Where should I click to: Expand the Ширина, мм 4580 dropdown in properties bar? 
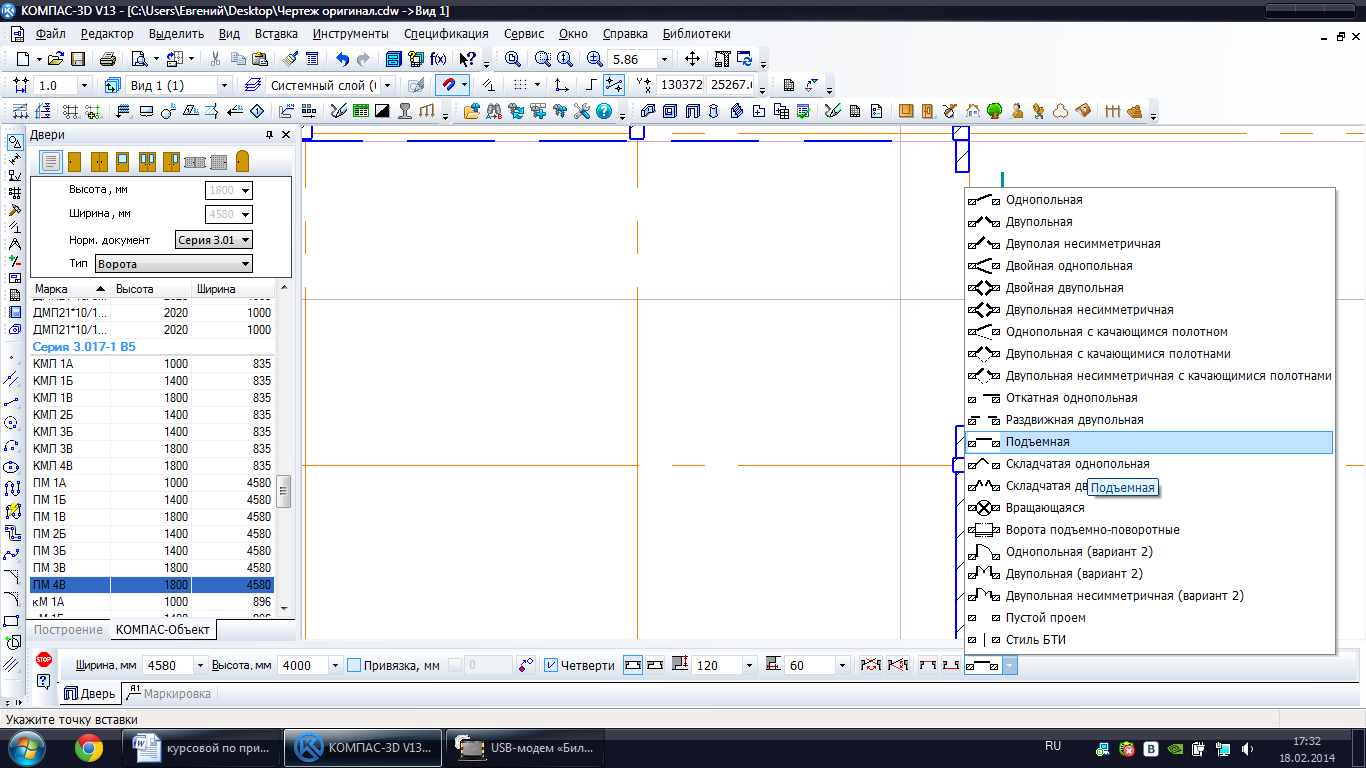coord(201,665)
